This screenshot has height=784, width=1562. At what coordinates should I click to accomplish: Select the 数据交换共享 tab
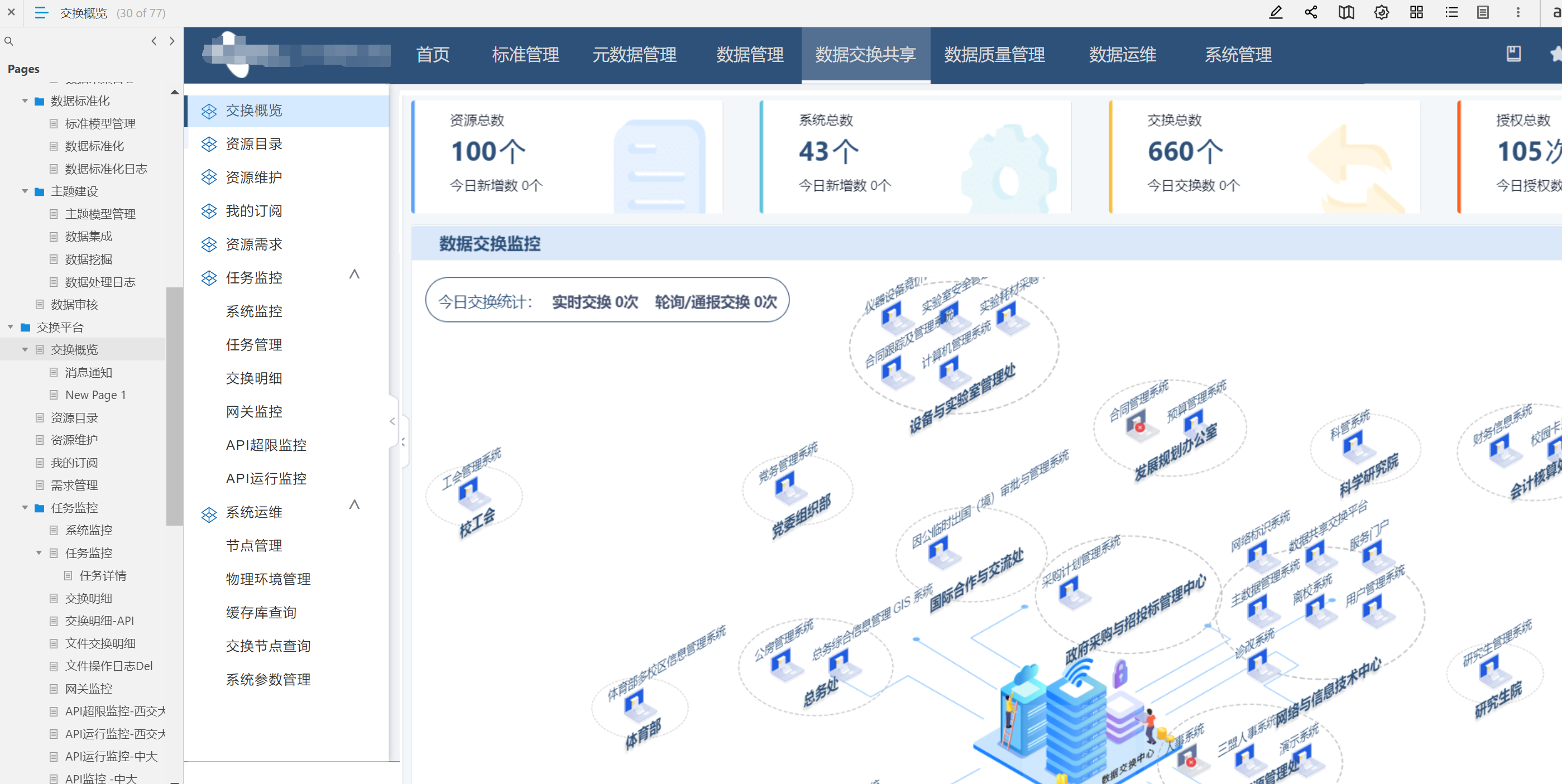865,55
